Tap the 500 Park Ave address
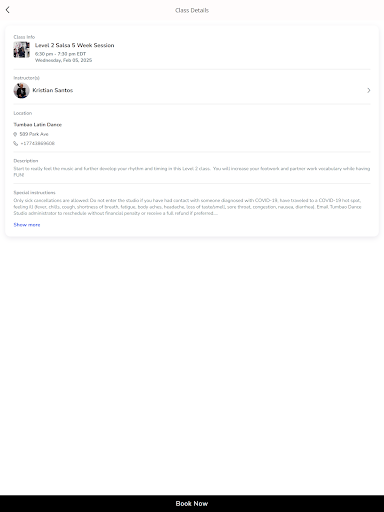 pos(34,134)
